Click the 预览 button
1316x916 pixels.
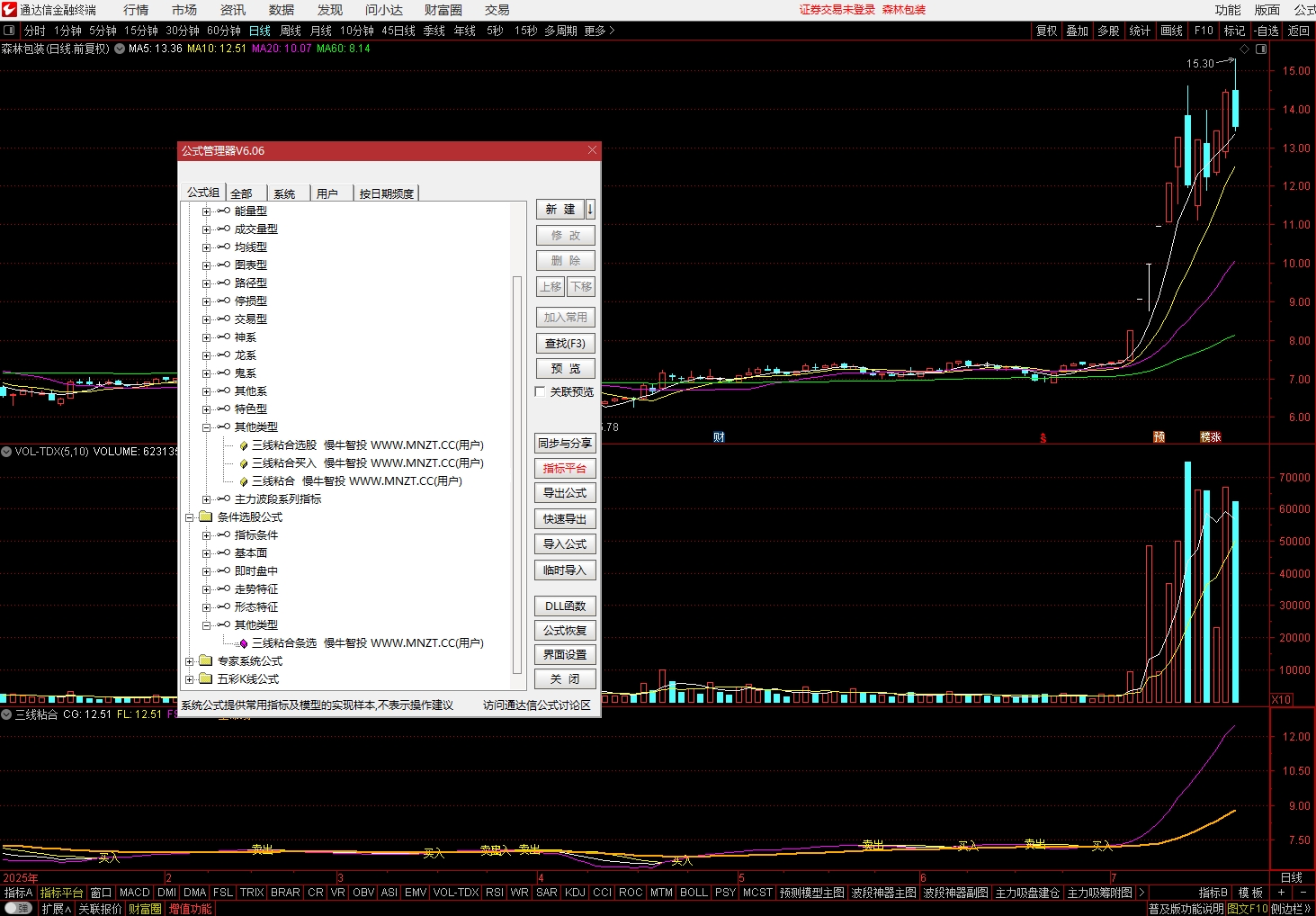click(x=565, y=368)
